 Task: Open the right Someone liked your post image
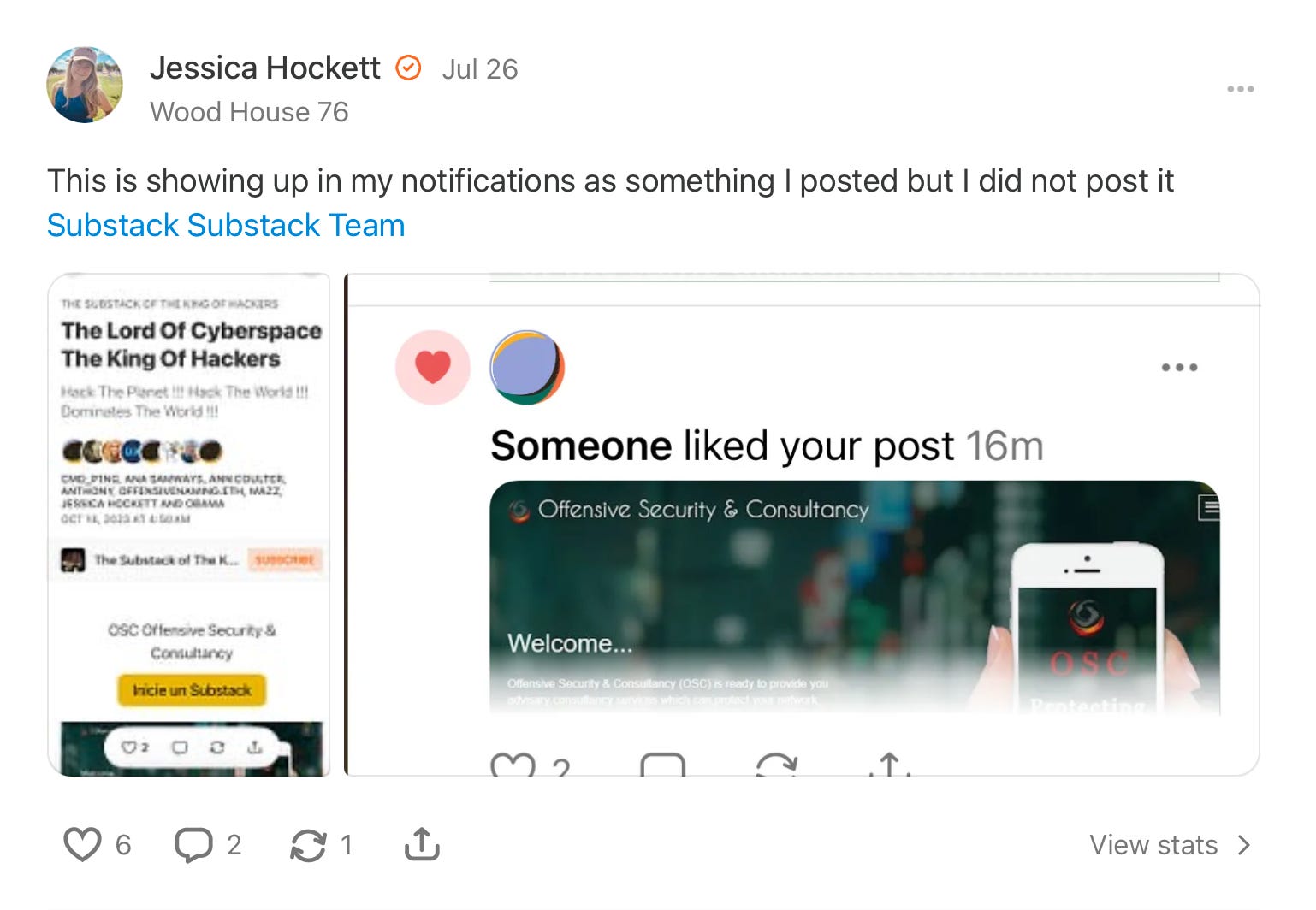click(x=802, y=525)
